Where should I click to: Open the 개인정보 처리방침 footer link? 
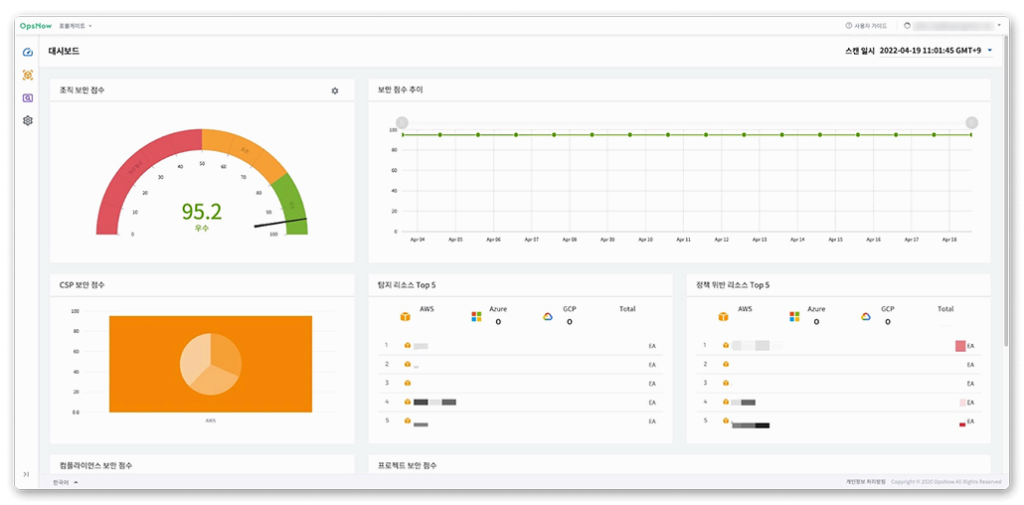[866, 481]
